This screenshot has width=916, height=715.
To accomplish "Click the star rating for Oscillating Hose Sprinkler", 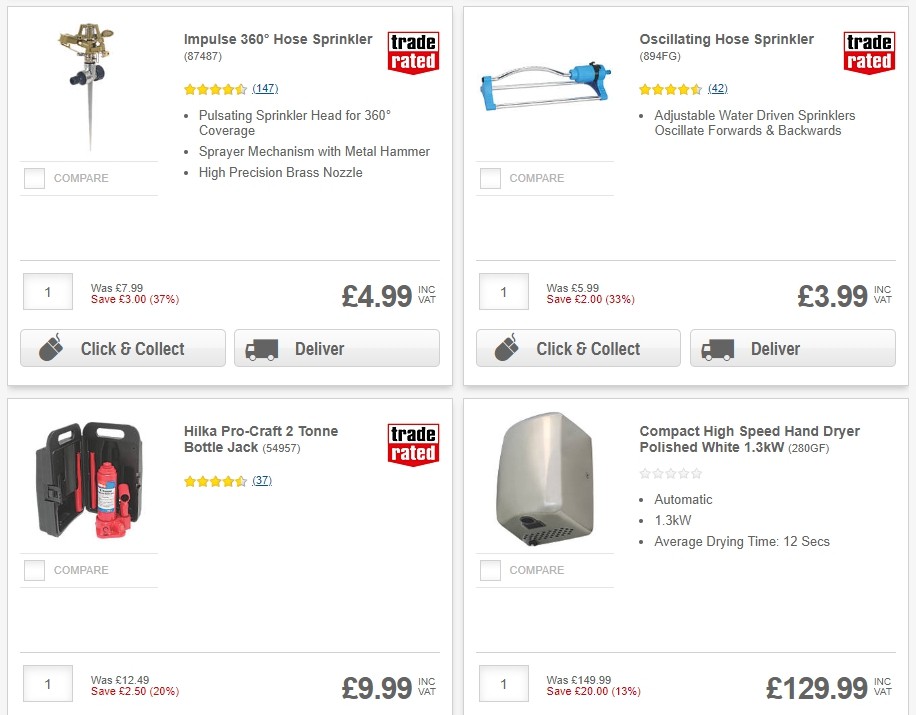I will point(670,89).
